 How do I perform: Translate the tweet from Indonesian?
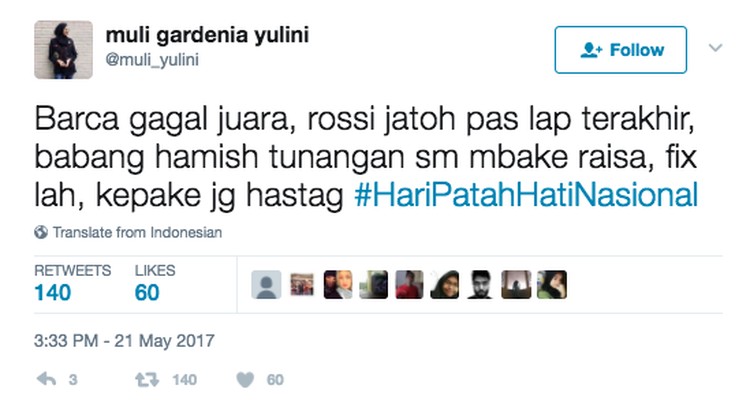[x=137, y=233]
